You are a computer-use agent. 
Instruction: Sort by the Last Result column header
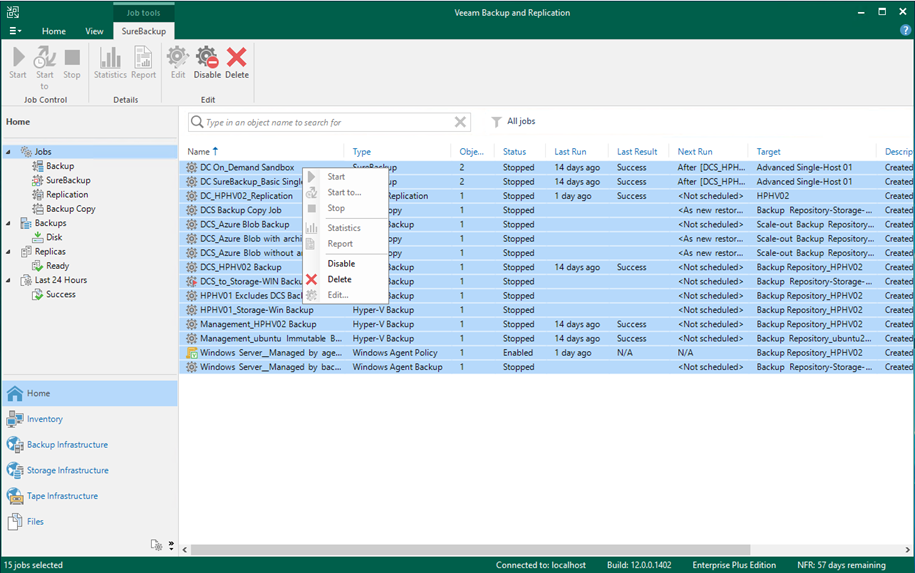coord(639,152)
